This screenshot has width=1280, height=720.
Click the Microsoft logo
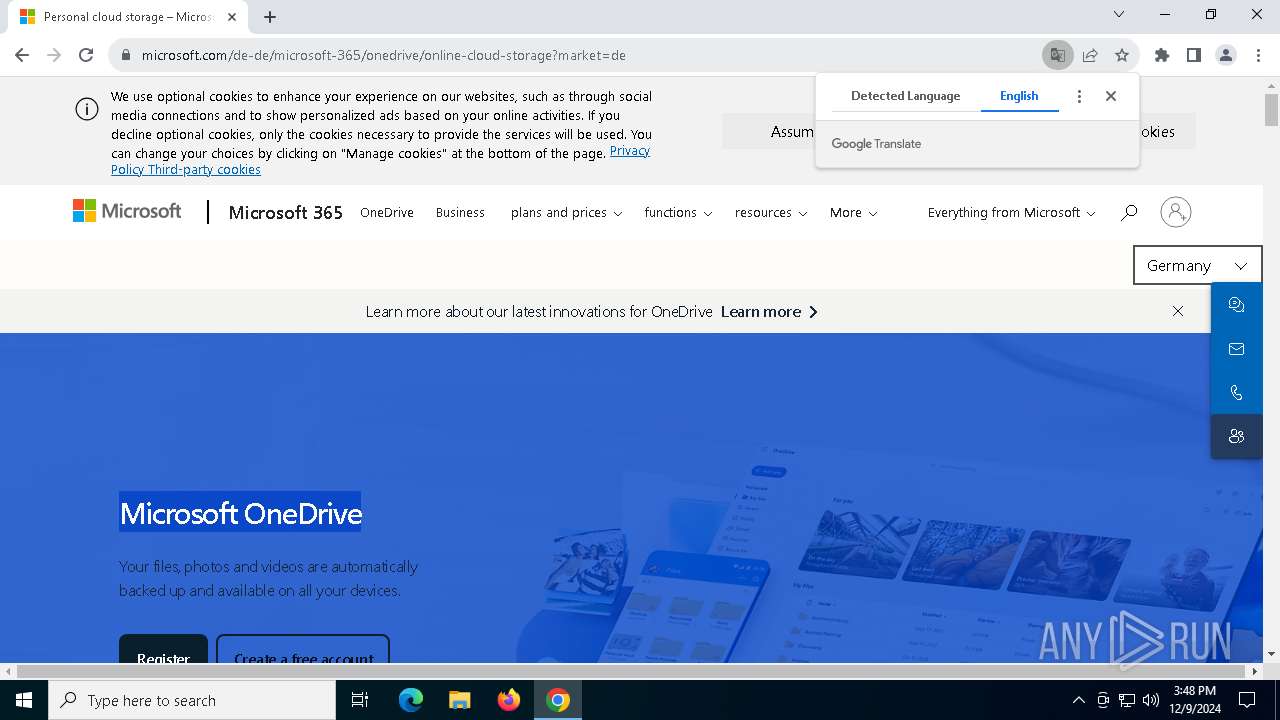coord(127,211)
